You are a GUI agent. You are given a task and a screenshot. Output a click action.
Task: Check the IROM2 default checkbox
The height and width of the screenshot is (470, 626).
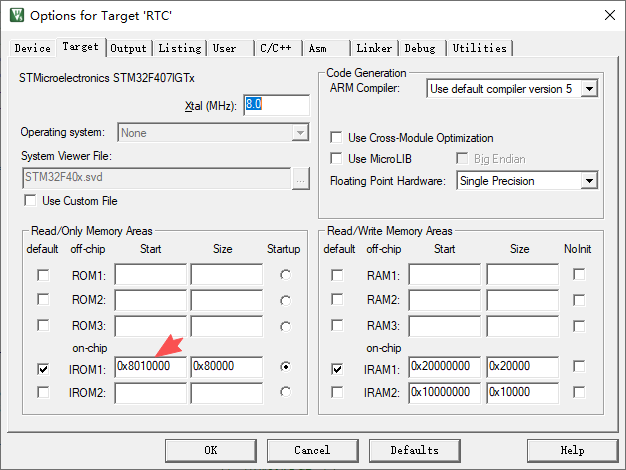click(x=43, y=392)
